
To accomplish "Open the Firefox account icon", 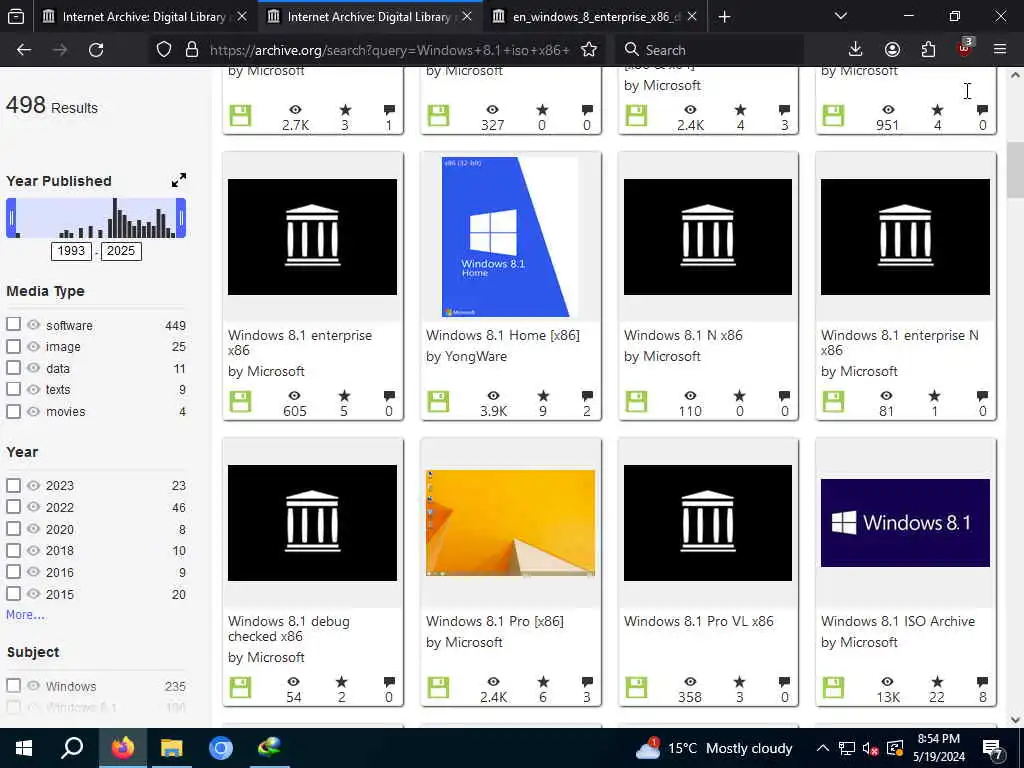I will 892,50.
